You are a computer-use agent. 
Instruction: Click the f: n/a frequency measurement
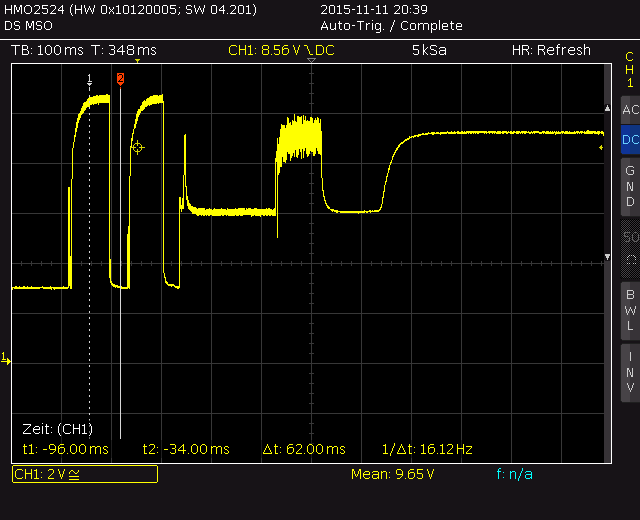point(514,474)
